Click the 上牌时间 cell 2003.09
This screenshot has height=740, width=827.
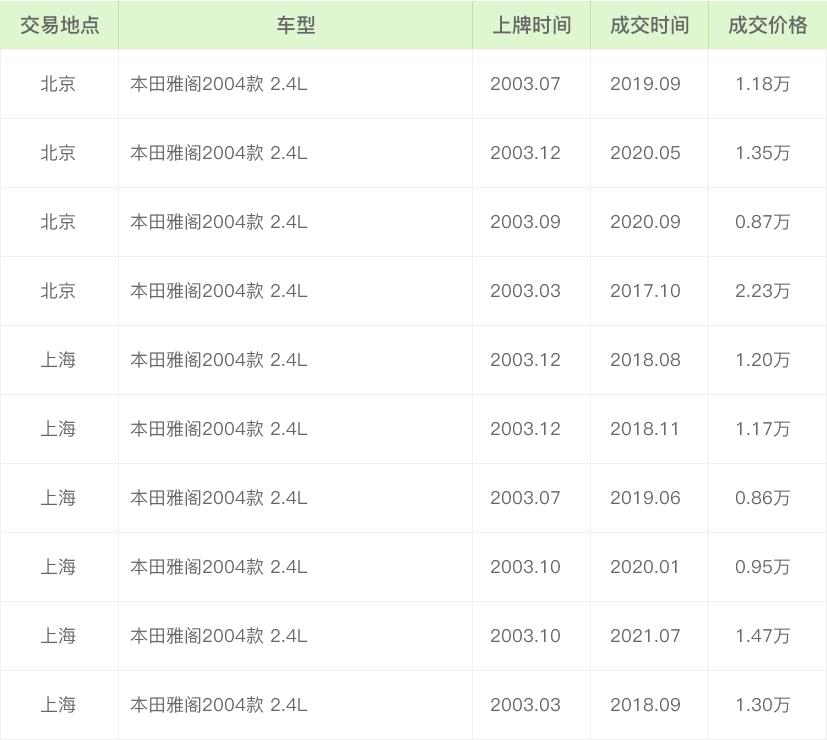point(525,222)
